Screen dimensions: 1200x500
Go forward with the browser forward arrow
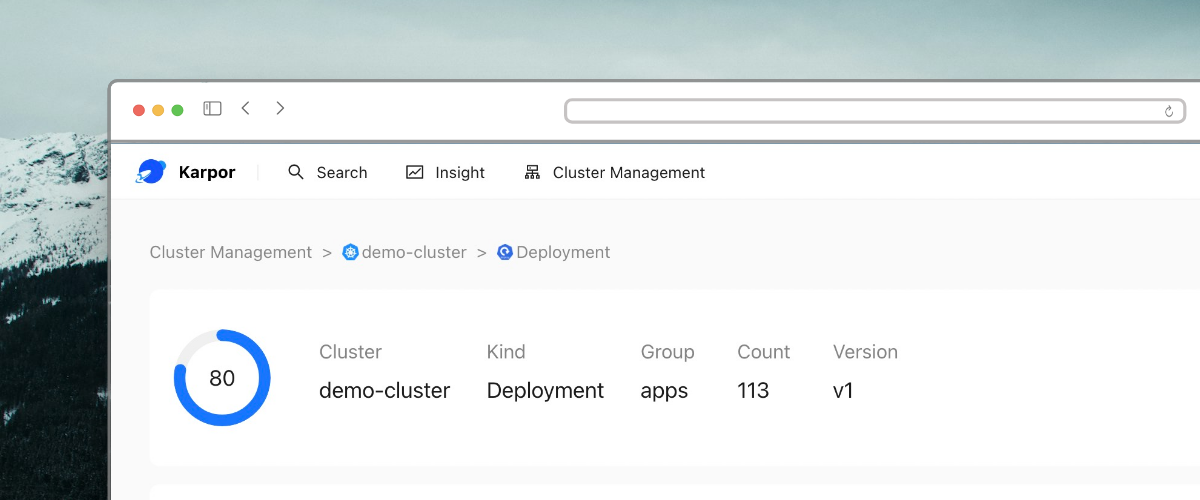[280, 109]
